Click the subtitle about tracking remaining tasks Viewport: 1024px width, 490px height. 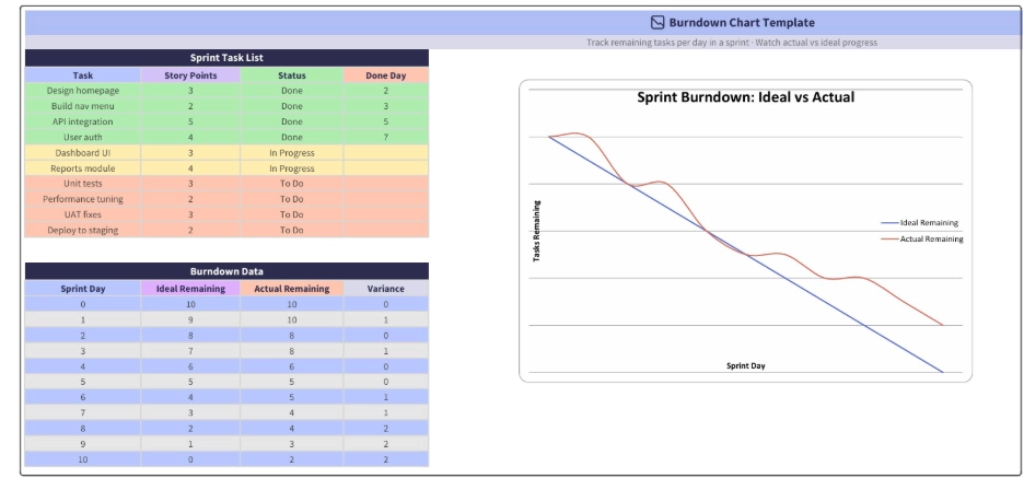coord(731,42)
